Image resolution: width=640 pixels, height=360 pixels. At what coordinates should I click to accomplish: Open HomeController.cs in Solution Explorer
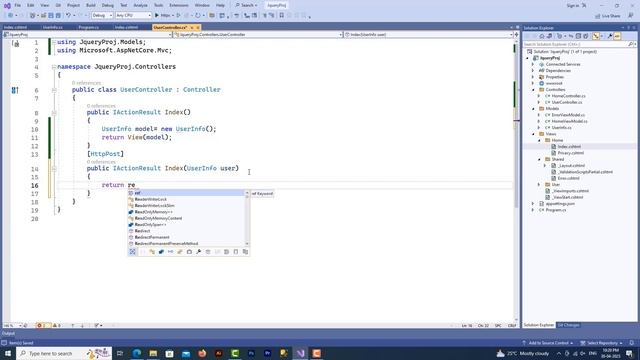coord(568,96)
